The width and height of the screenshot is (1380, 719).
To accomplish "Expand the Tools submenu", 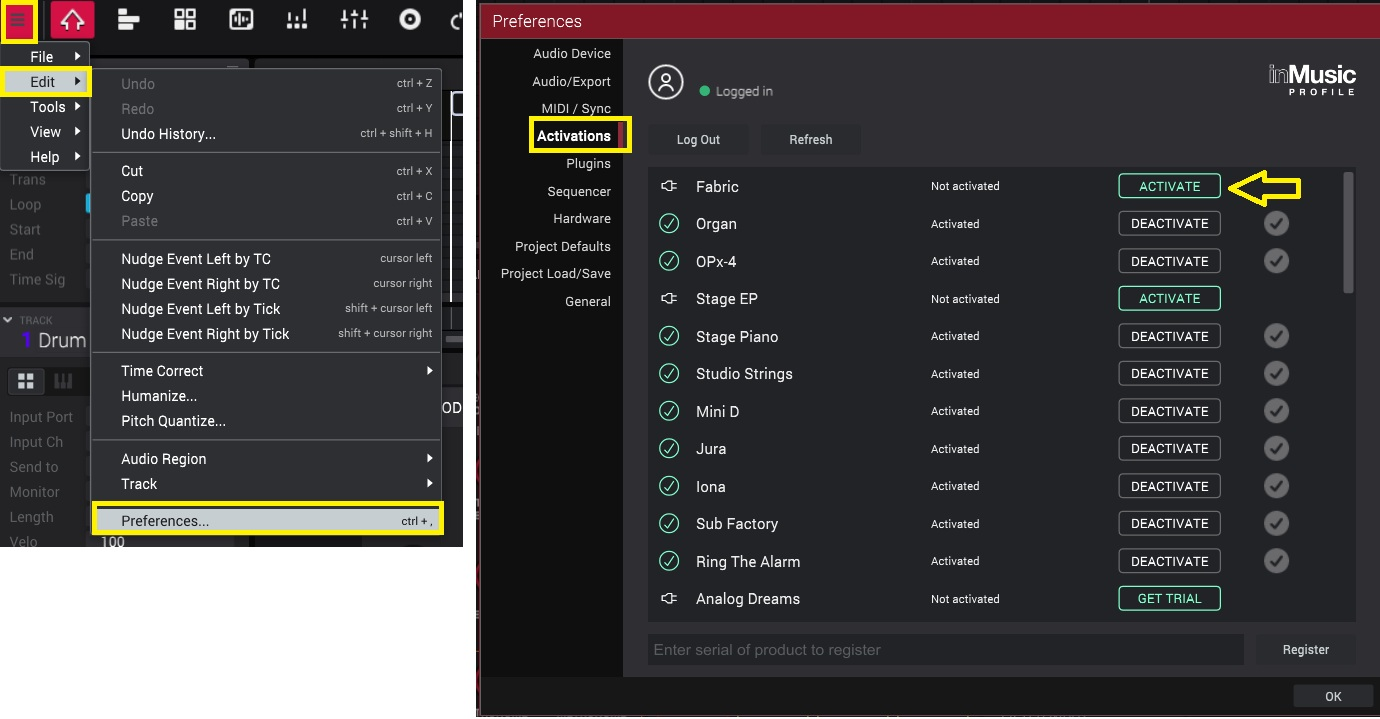I will 46,107.
